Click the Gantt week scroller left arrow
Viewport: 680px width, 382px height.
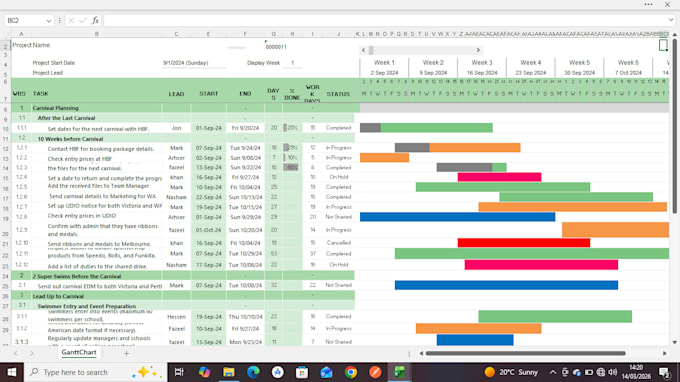(363, 50)
